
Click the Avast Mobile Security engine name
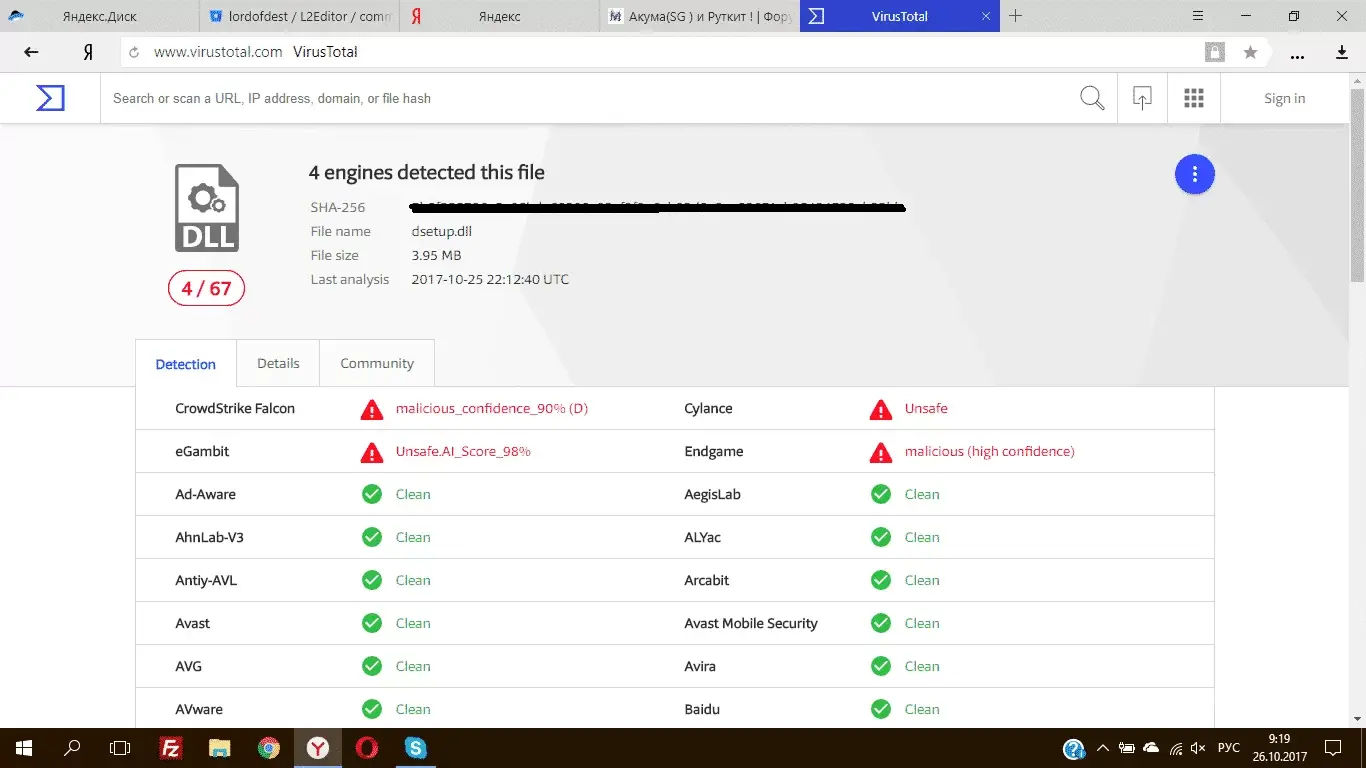pos(751,623)
